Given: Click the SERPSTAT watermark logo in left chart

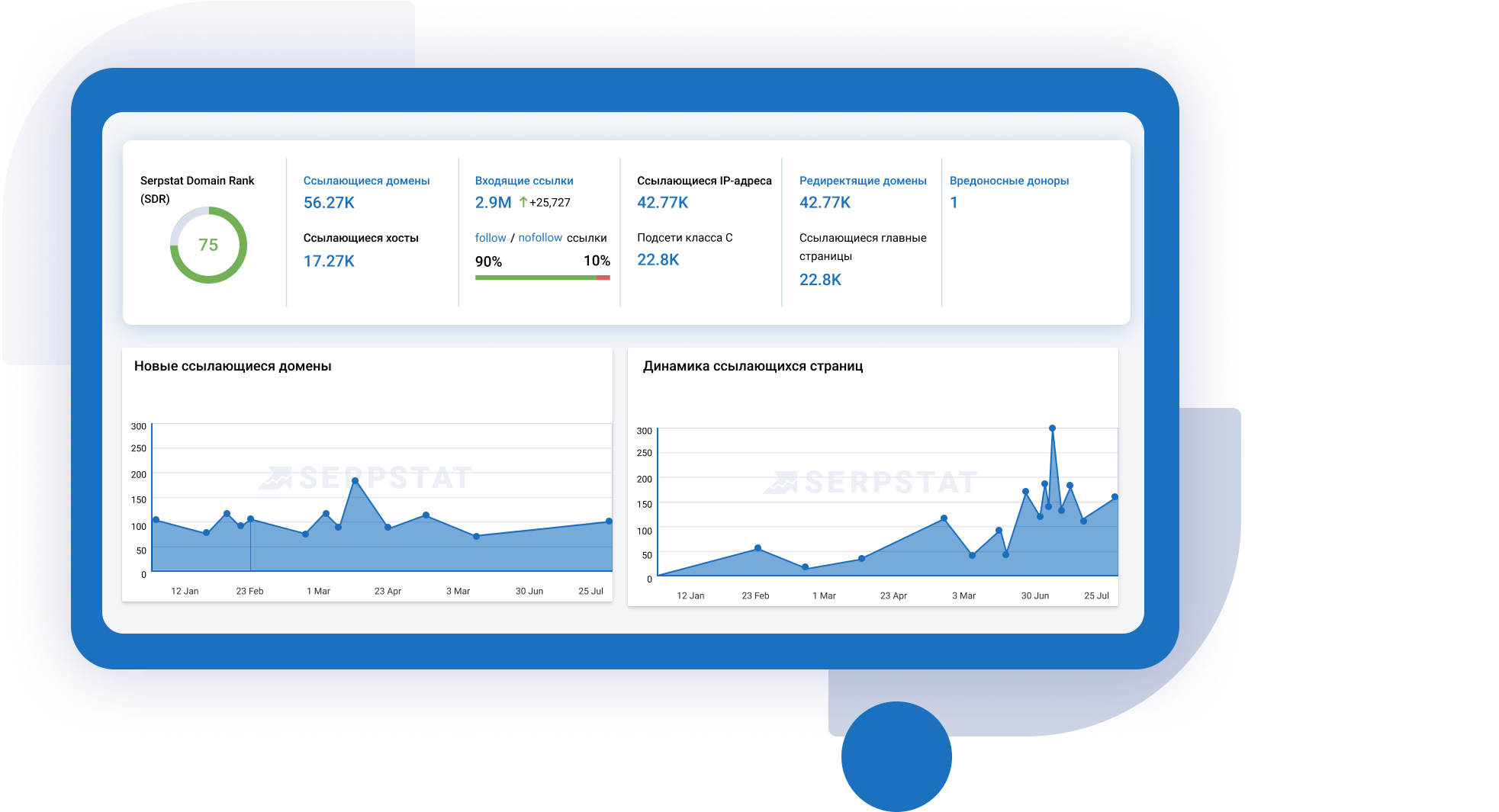Looking at the screenshot, I should 368,478.
